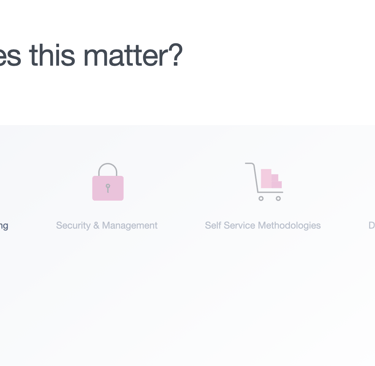Click the words "Self Service" under the cart

[x=230, y=226]
